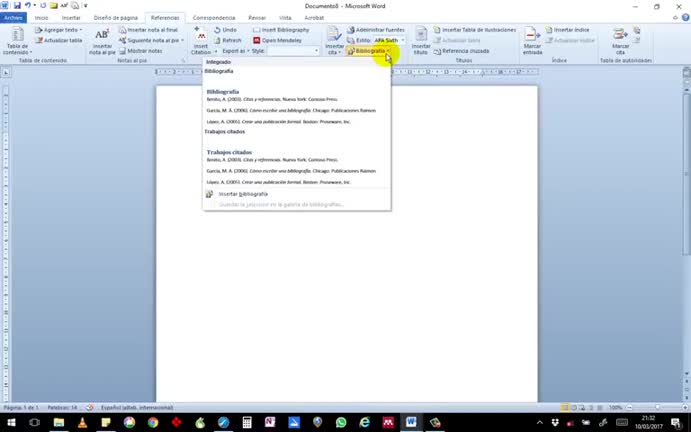691x432 pixels.
Task: Open Notas al pie dialog launcher
Action: point(183,60)
